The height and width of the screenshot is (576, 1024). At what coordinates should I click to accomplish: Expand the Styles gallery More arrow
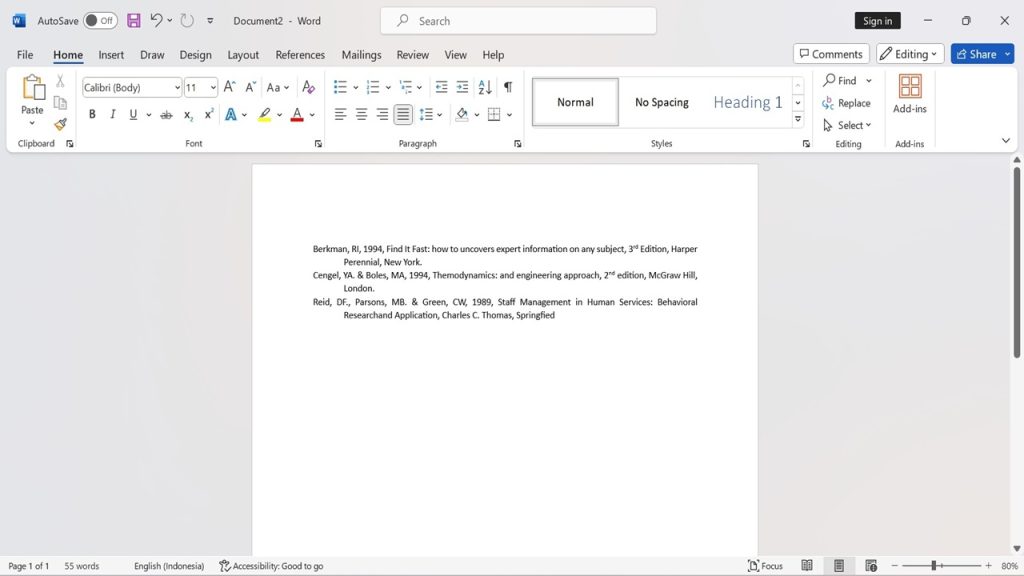[x=798, y=119]
